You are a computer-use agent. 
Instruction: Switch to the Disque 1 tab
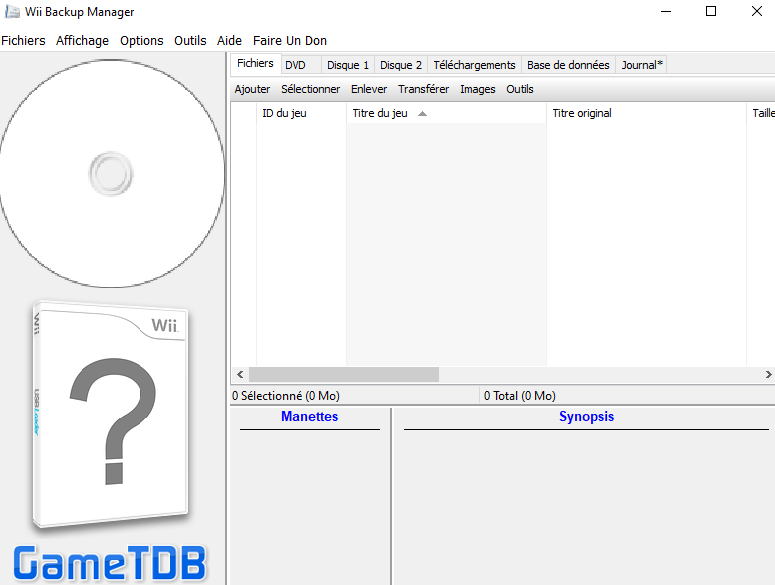tap(348, 65)
